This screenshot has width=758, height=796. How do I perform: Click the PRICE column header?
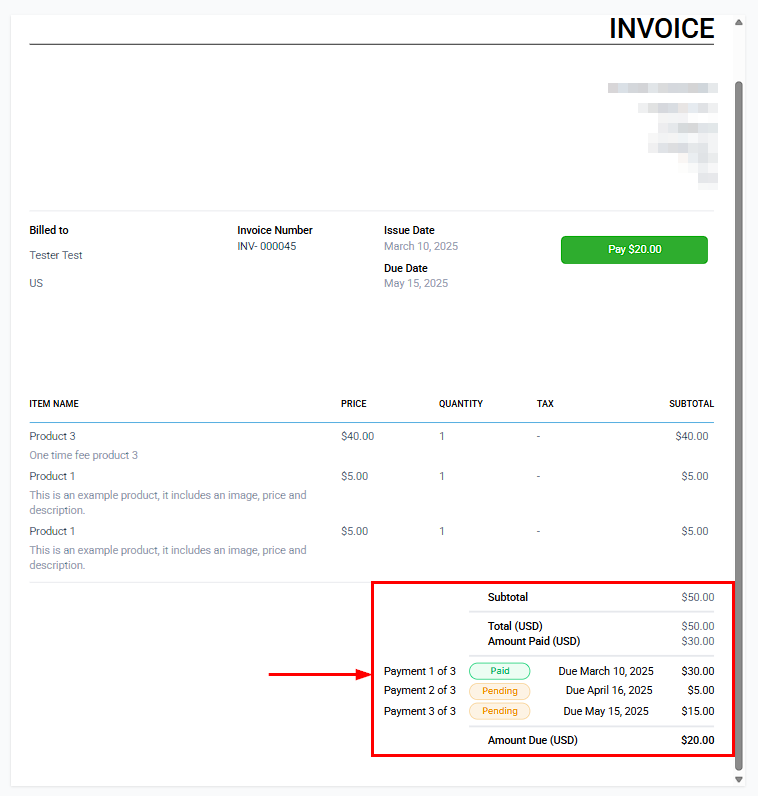tap(353, 404)
